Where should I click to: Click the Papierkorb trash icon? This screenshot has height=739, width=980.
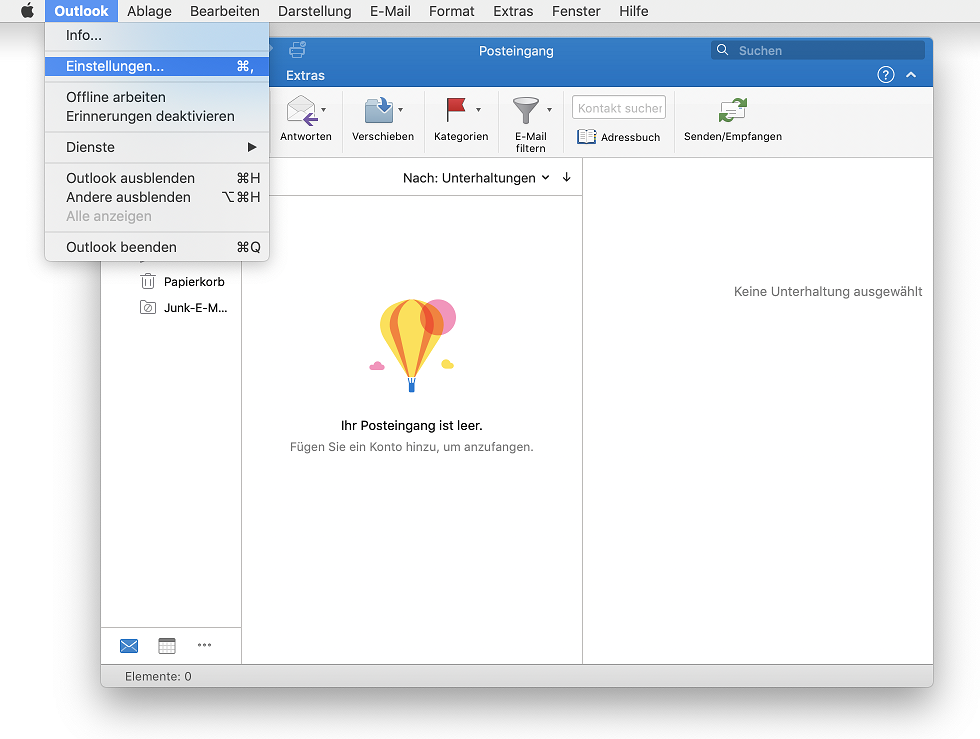(148, 281)
